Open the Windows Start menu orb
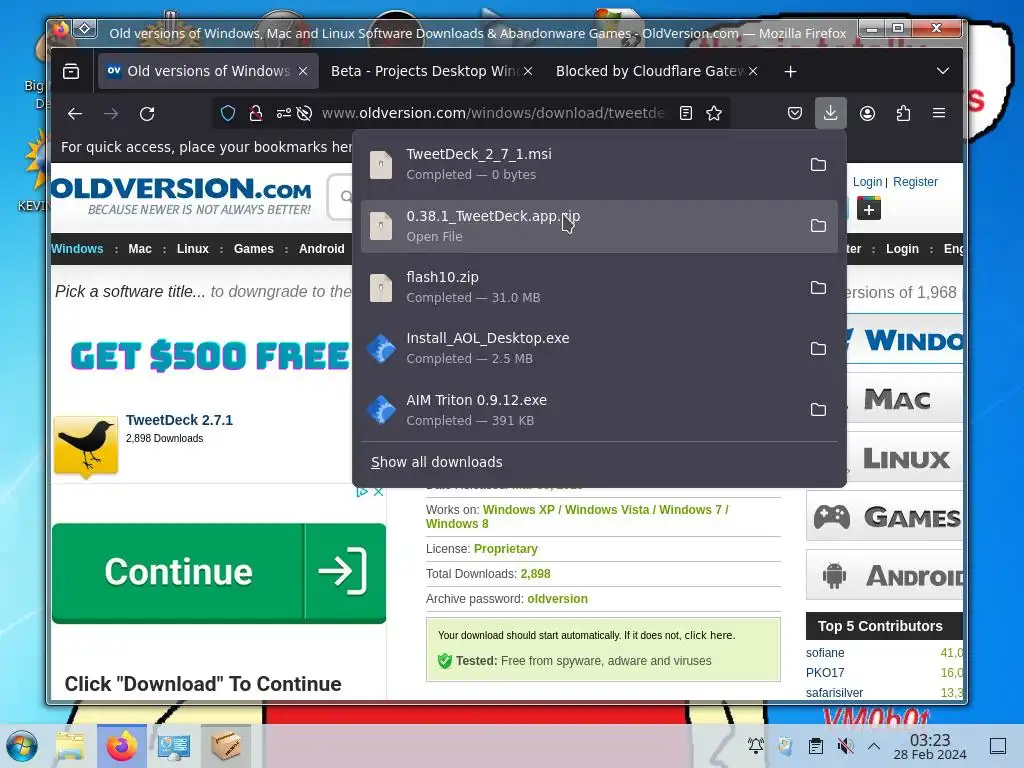 (22, 746)
